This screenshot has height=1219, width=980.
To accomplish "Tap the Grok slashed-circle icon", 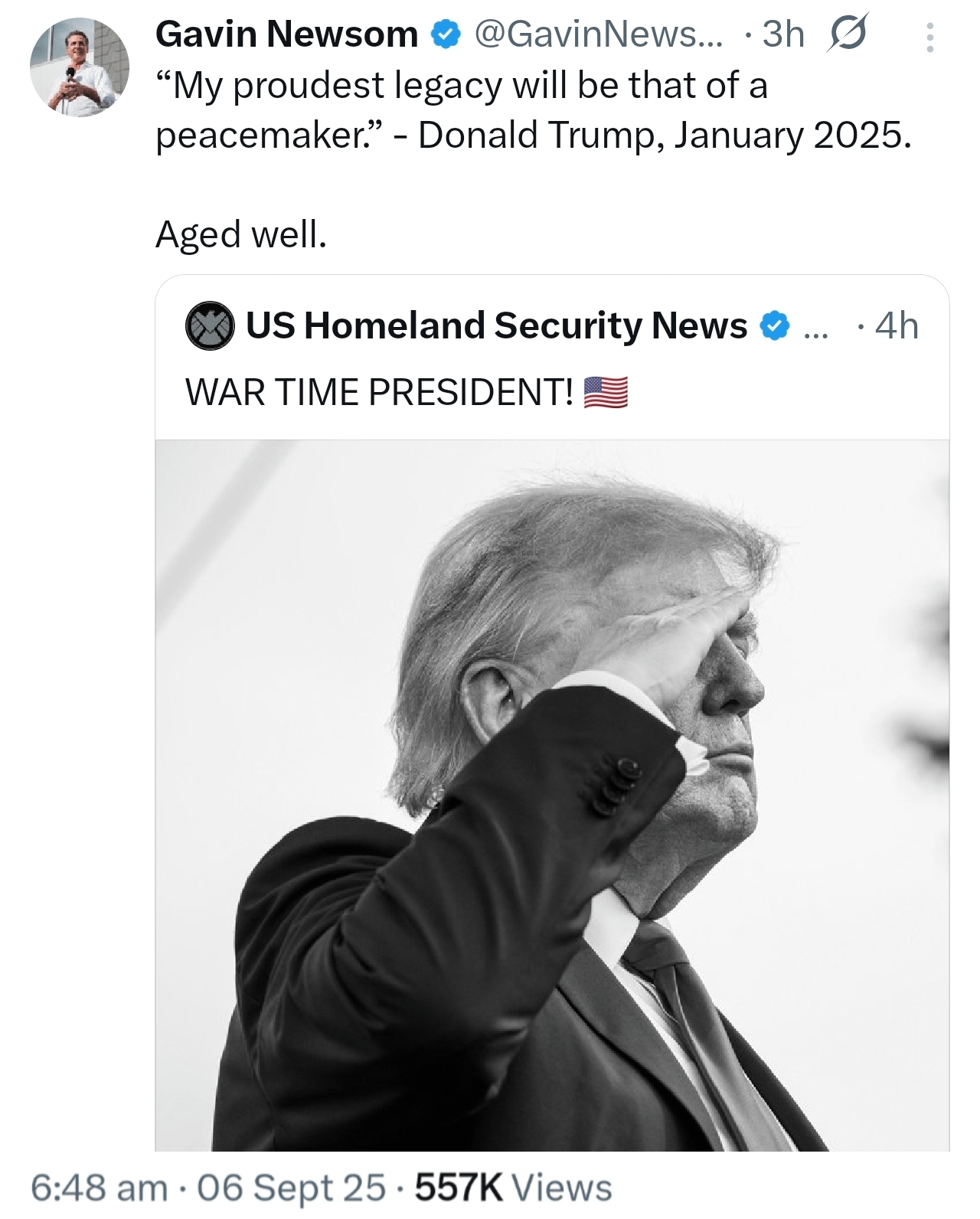I will (x=847, y=35).
